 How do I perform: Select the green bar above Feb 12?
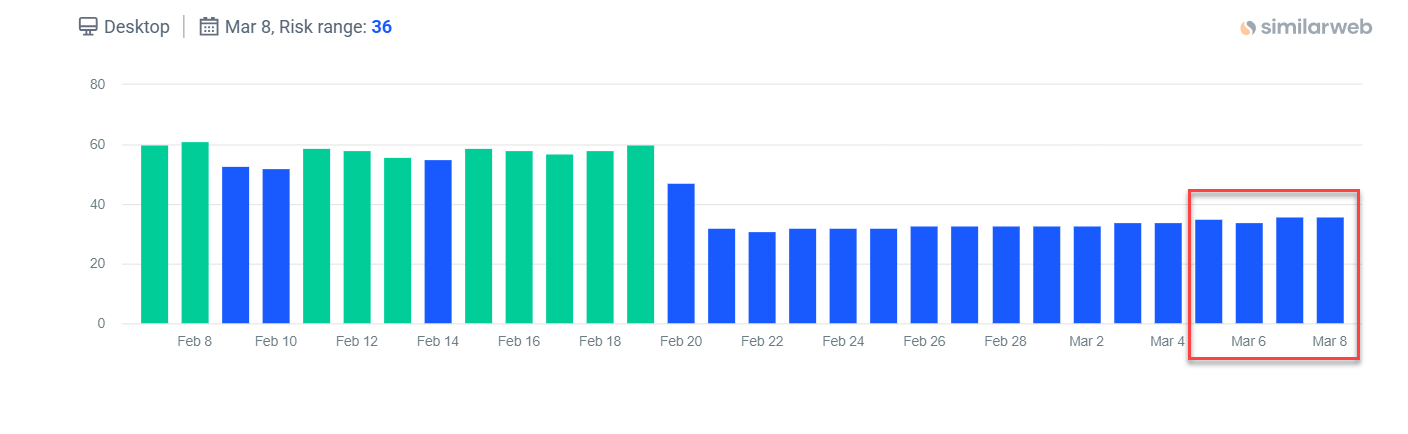[x=357, y=237]
